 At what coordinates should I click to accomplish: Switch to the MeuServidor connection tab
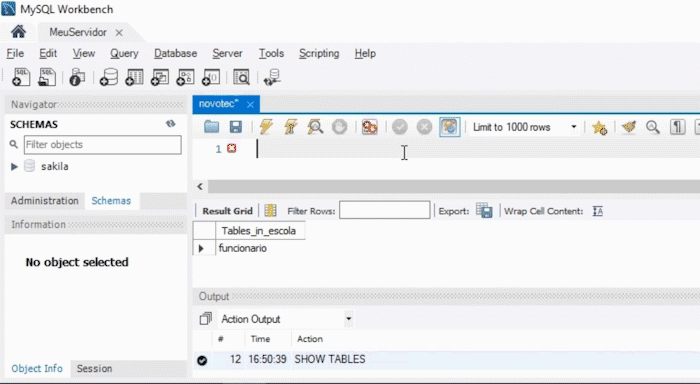click(x=78, y=32)
